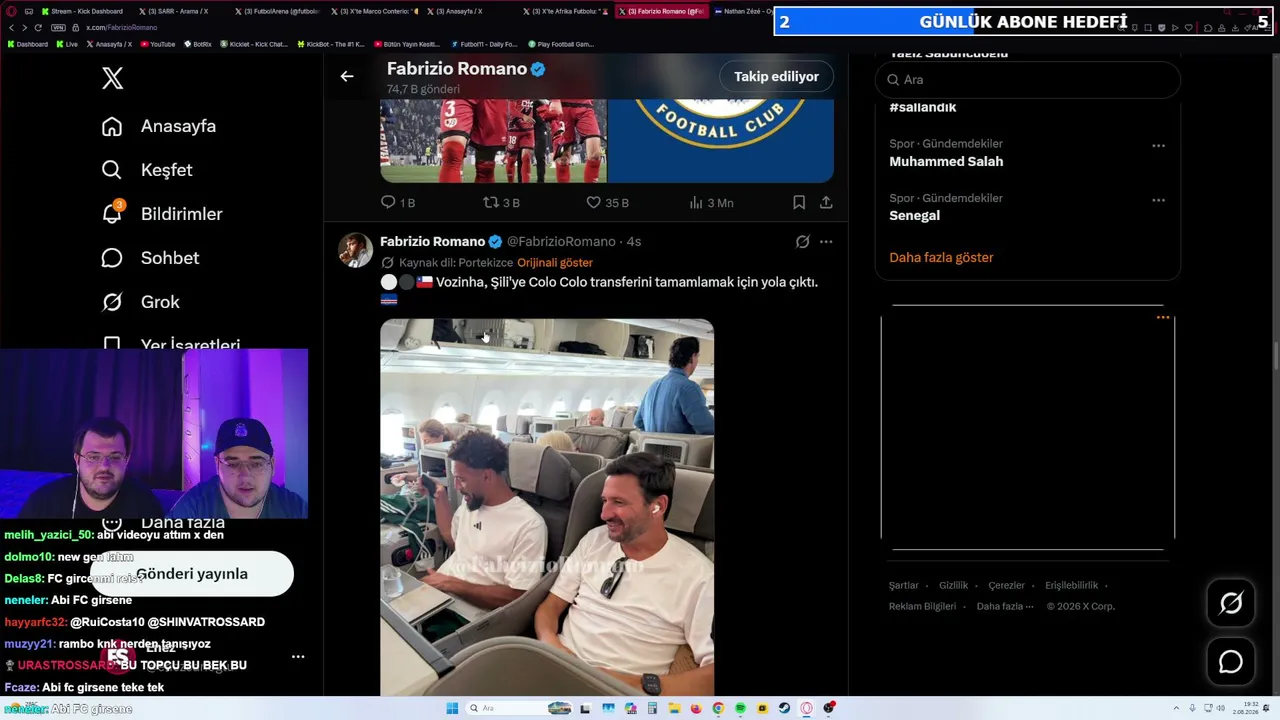Viewport: 1280px width, 720px height.
Task: Open Kicklet bookmark in bookmarks bar
Action: click(x=255, y=44)
